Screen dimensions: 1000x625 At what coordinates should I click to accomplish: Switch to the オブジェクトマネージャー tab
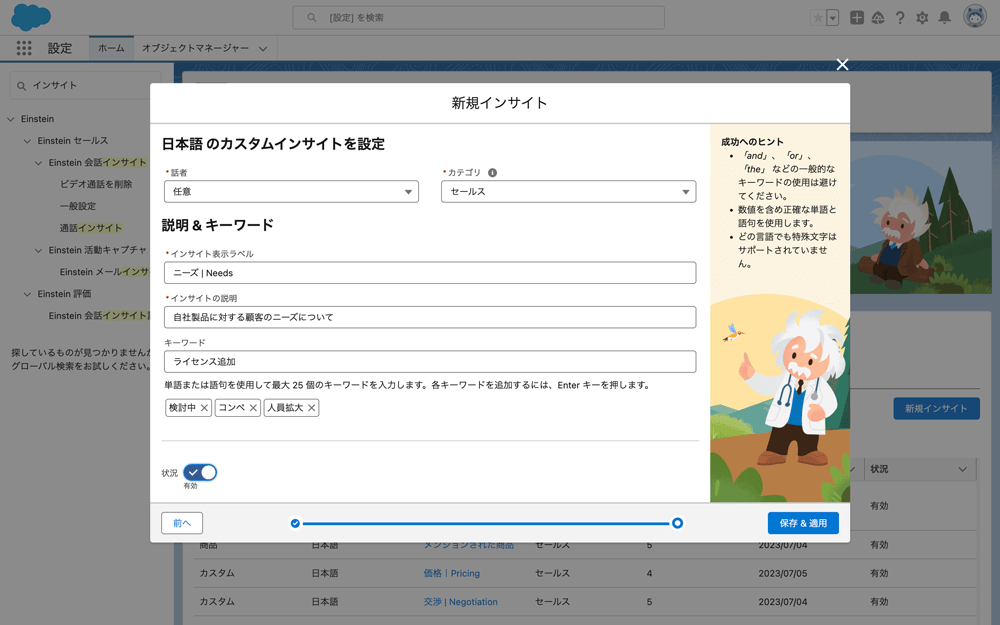tap(195, 48)
